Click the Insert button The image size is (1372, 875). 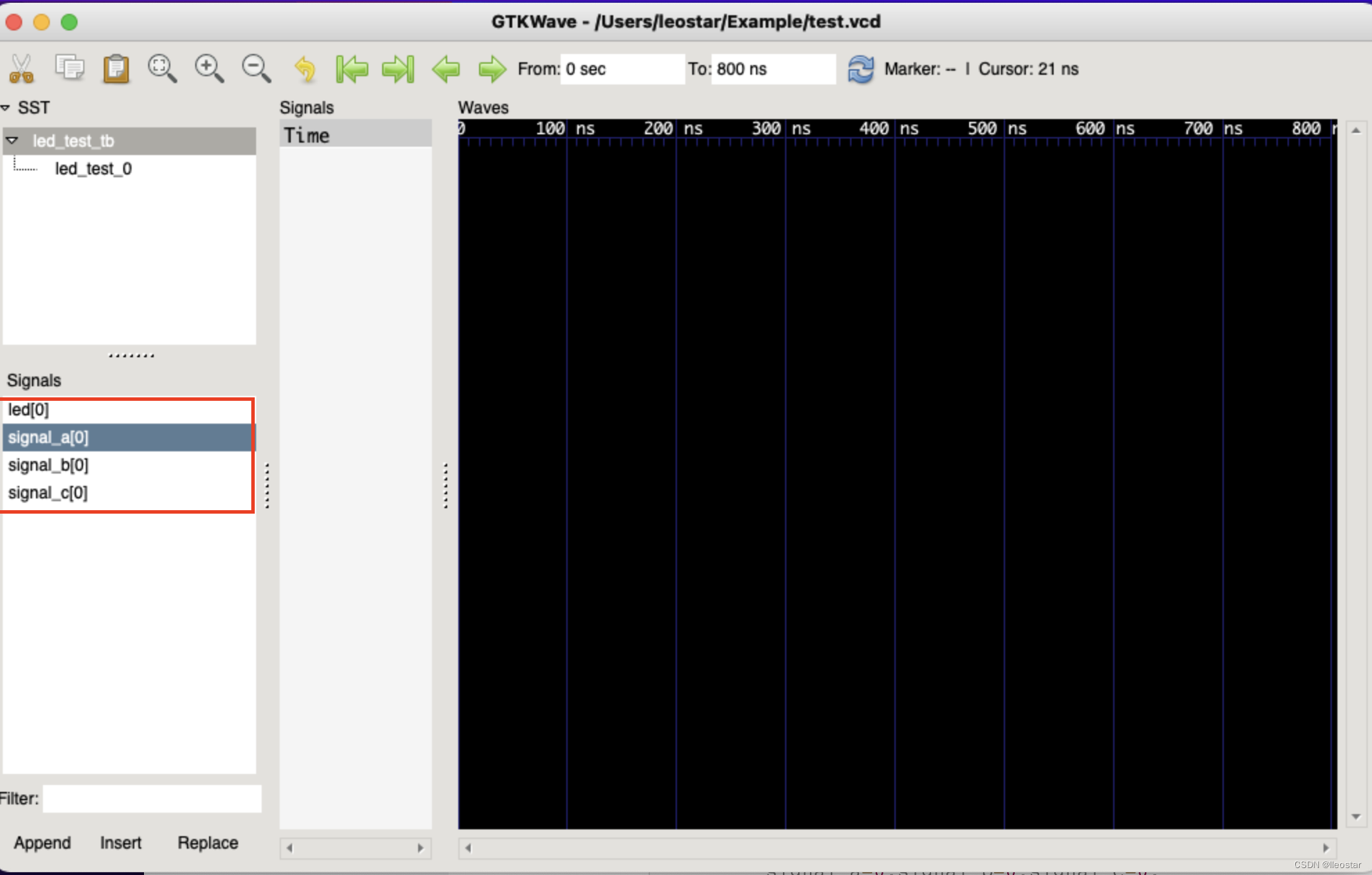[x=120, y=842]
